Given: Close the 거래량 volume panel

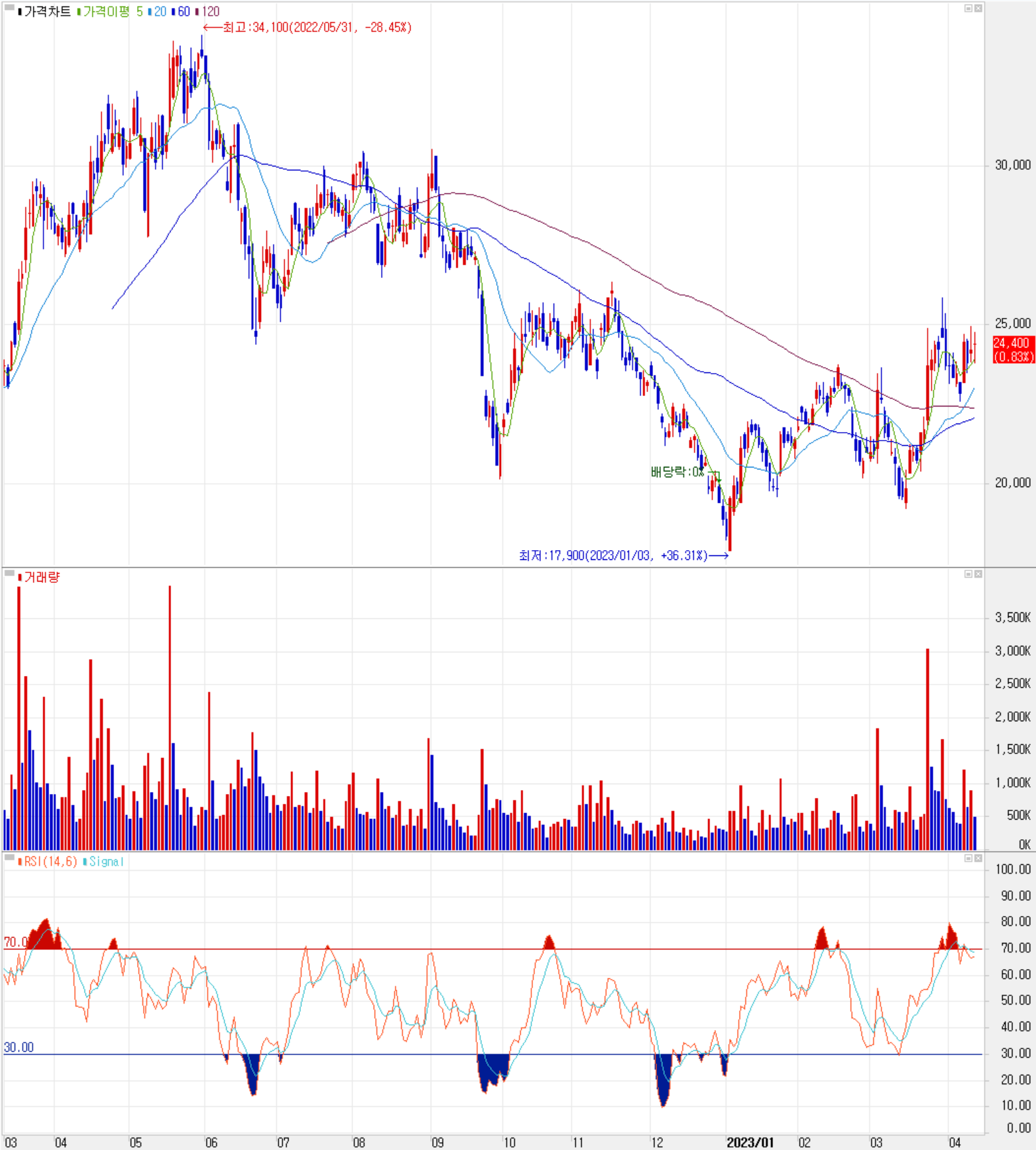Looking at the screenshot, I should click(978, 574).
